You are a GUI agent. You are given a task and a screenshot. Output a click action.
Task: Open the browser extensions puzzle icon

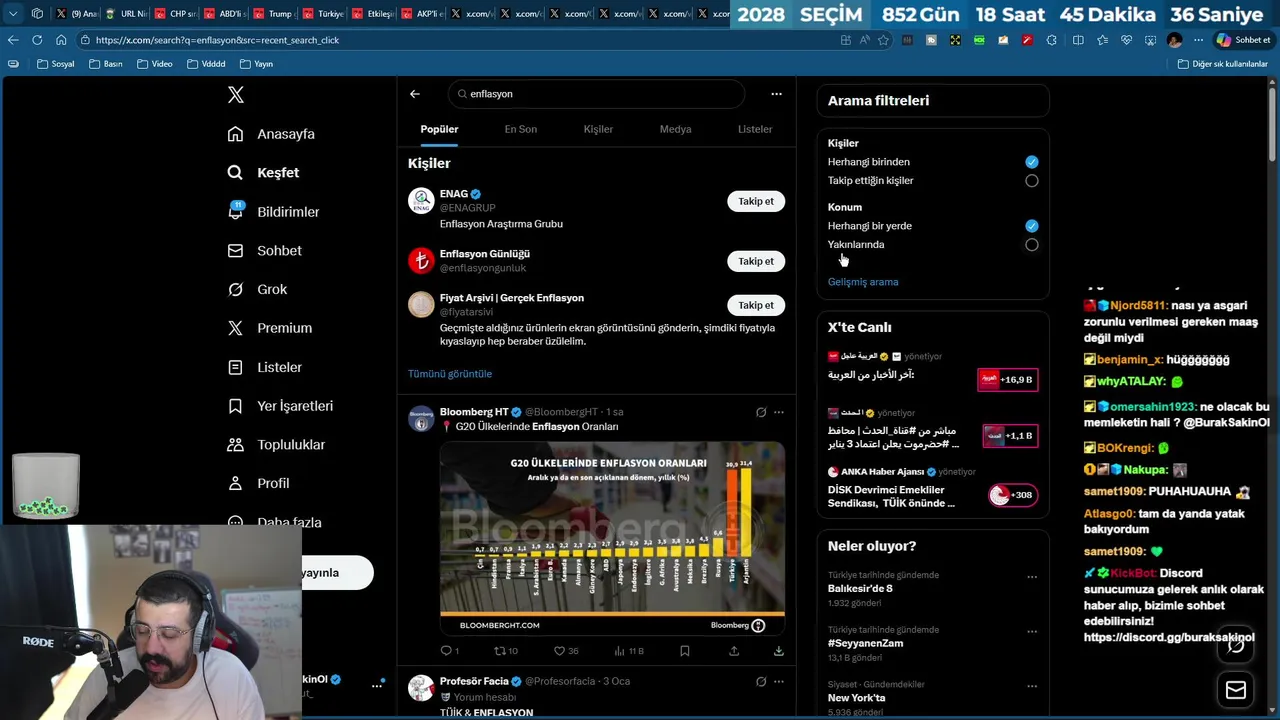pyautogui.click(x=1051, y=40)
